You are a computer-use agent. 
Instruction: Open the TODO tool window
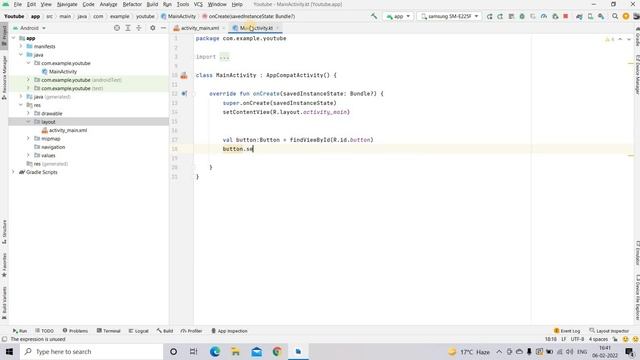click(44, 331)
